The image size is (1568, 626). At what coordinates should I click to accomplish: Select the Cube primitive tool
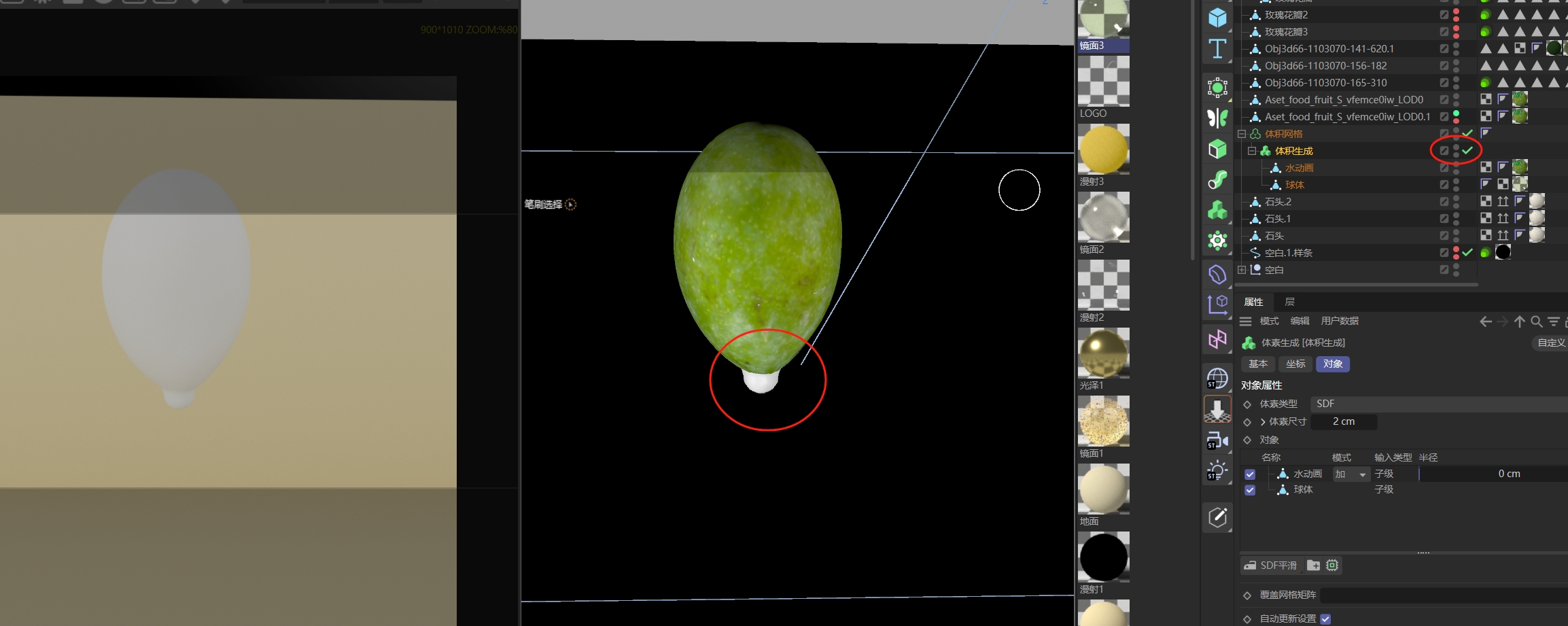tap(1217, 17)
